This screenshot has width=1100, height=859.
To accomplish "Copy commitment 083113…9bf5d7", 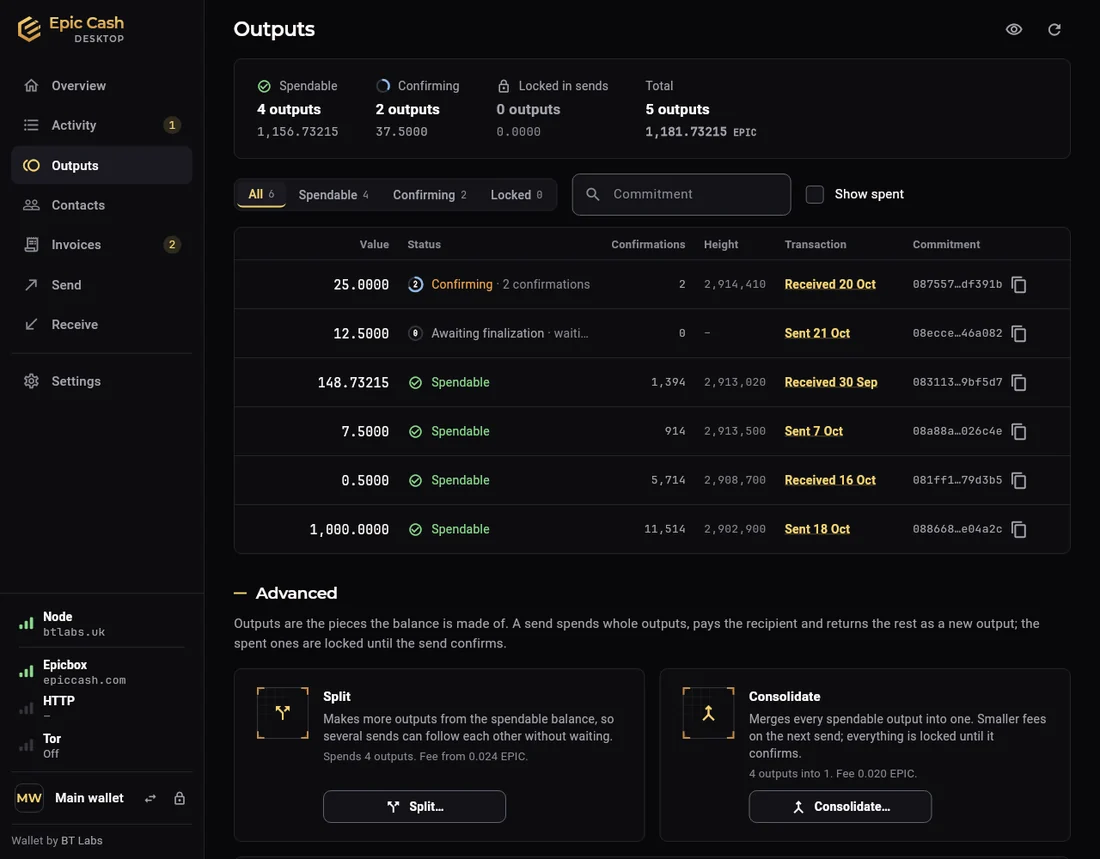I will (1019, 382).
